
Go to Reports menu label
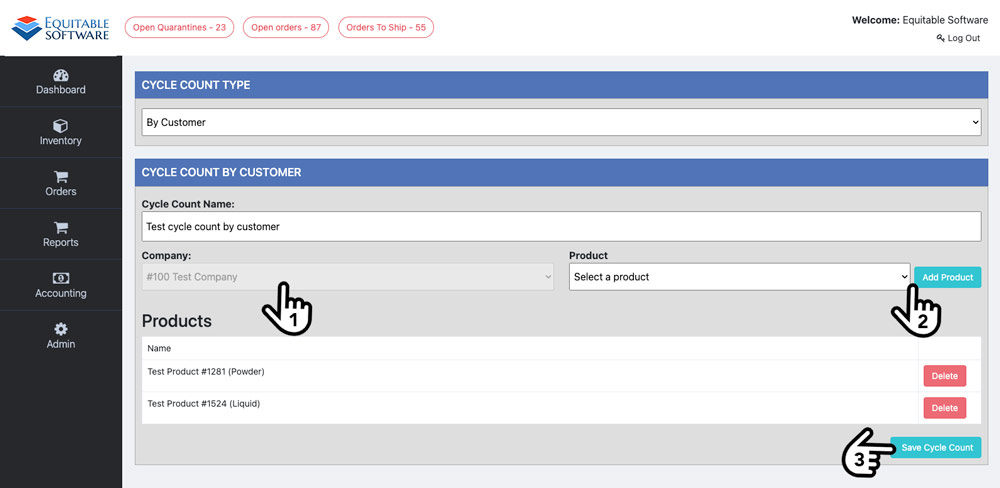61,242
